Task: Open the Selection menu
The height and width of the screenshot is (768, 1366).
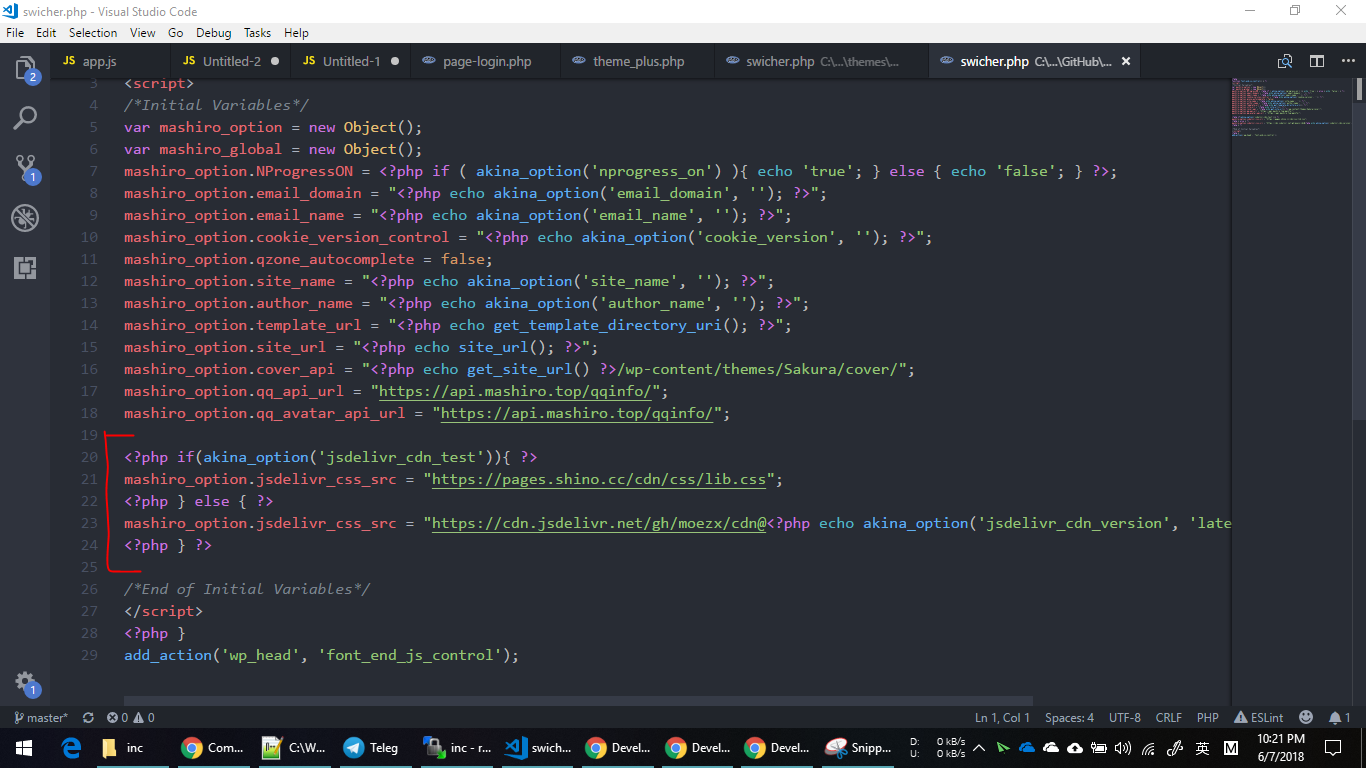Action: coord(93,33)
